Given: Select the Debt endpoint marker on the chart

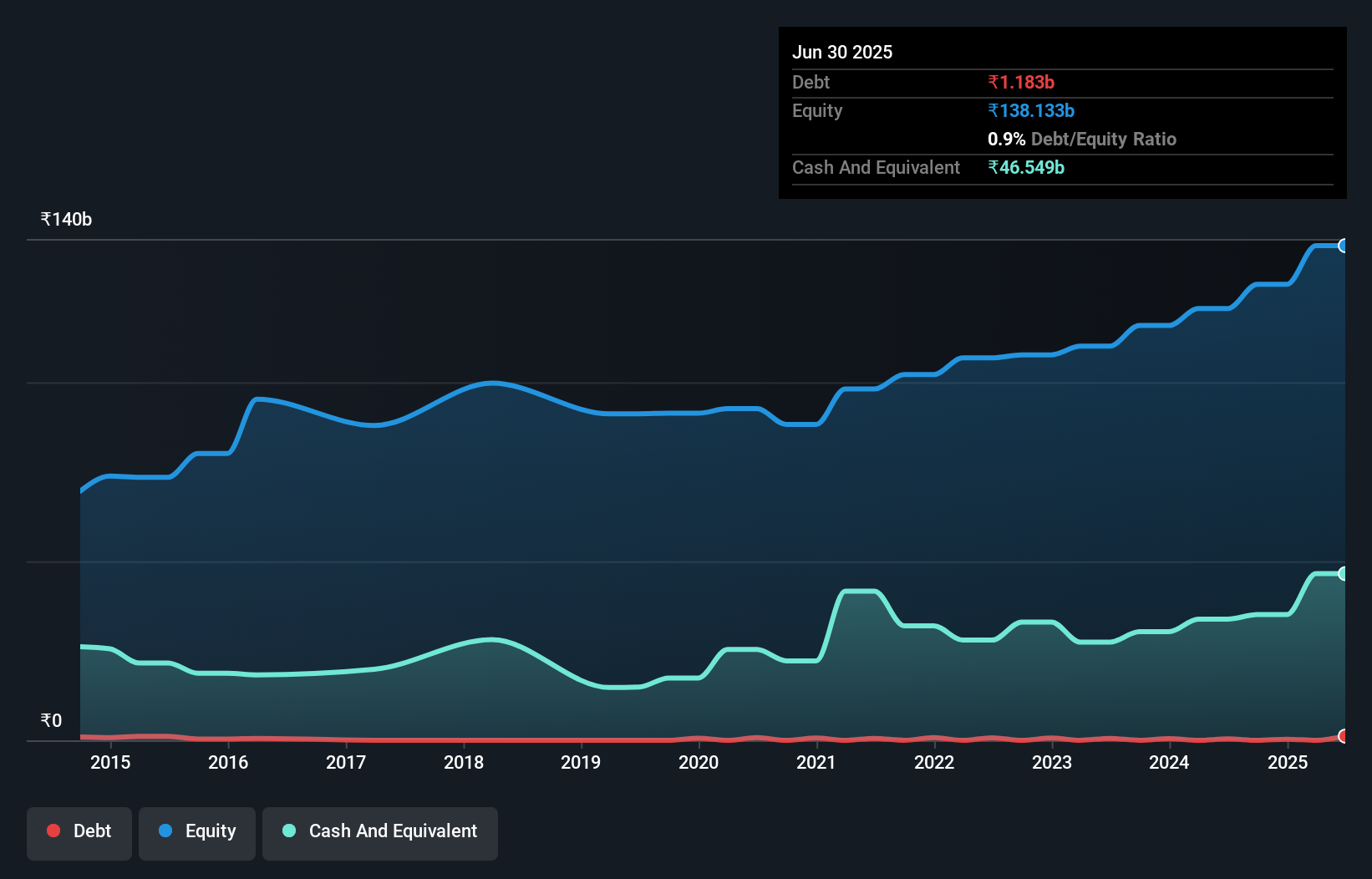Looking at the screenshot, I should pos(1345,737).
